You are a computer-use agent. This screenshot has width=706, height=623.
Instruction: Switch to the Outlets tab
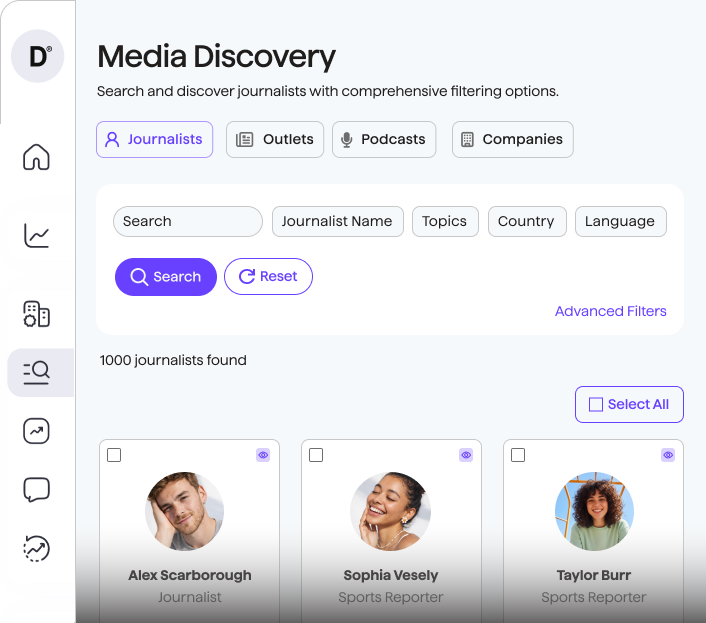(x=275, y=140)
